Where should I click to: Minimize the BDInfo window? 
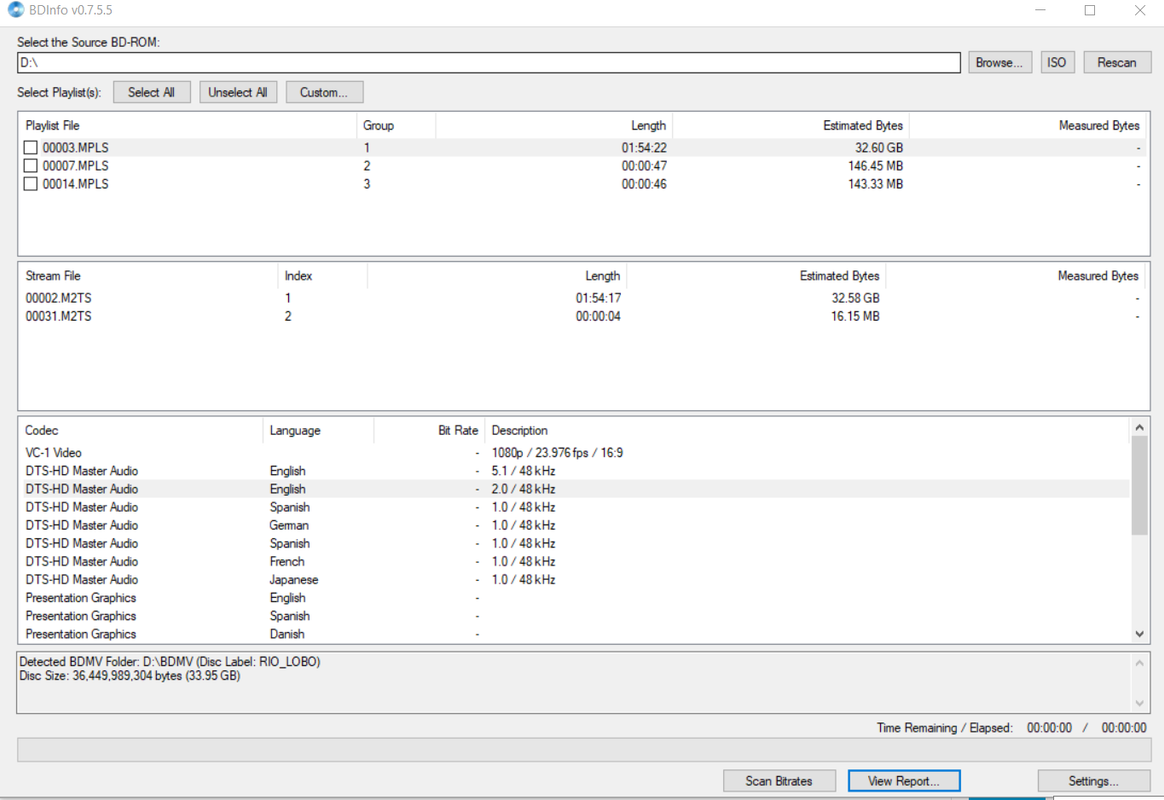(1040, 10)
